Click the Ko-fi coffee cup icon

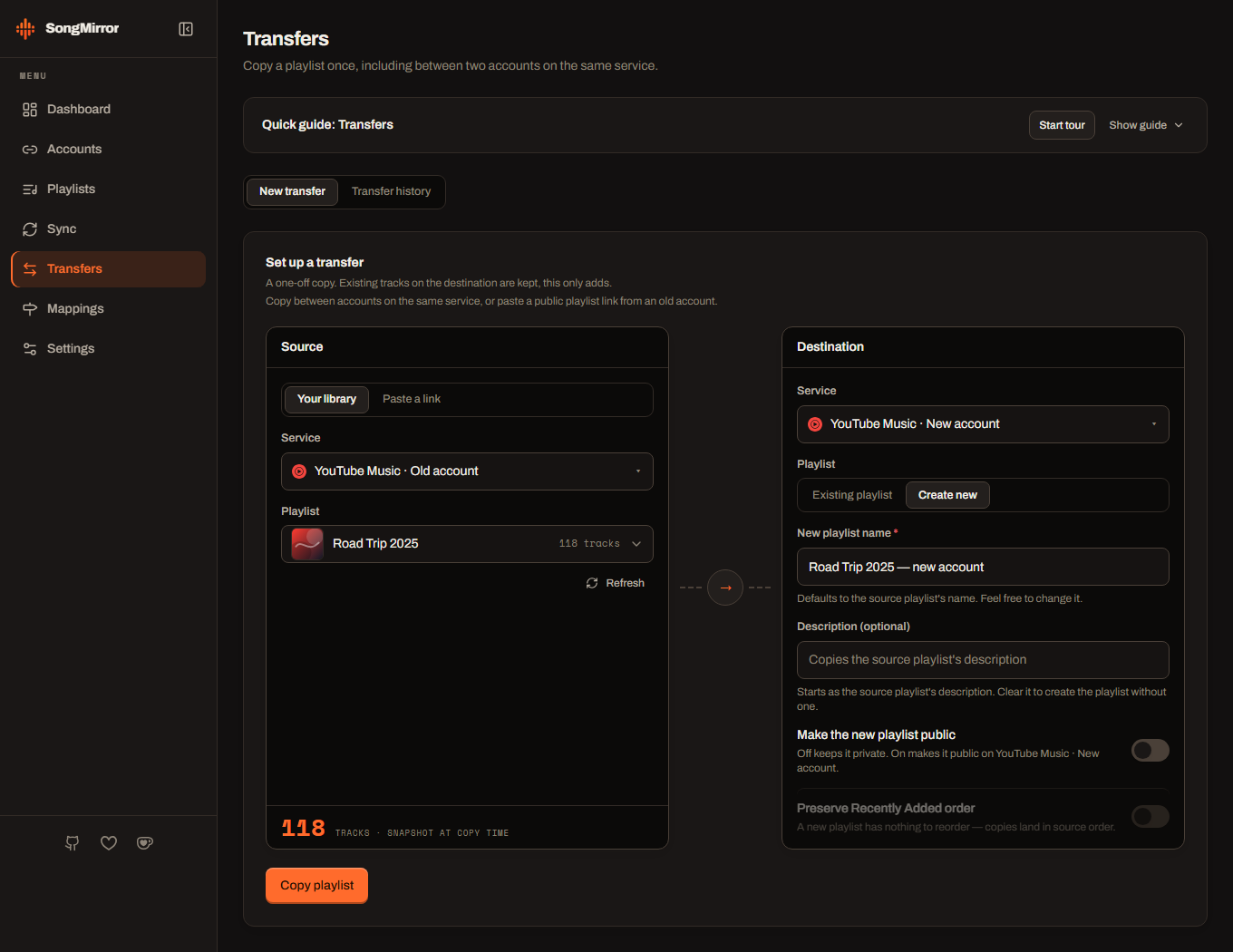(x=145, y=843)
